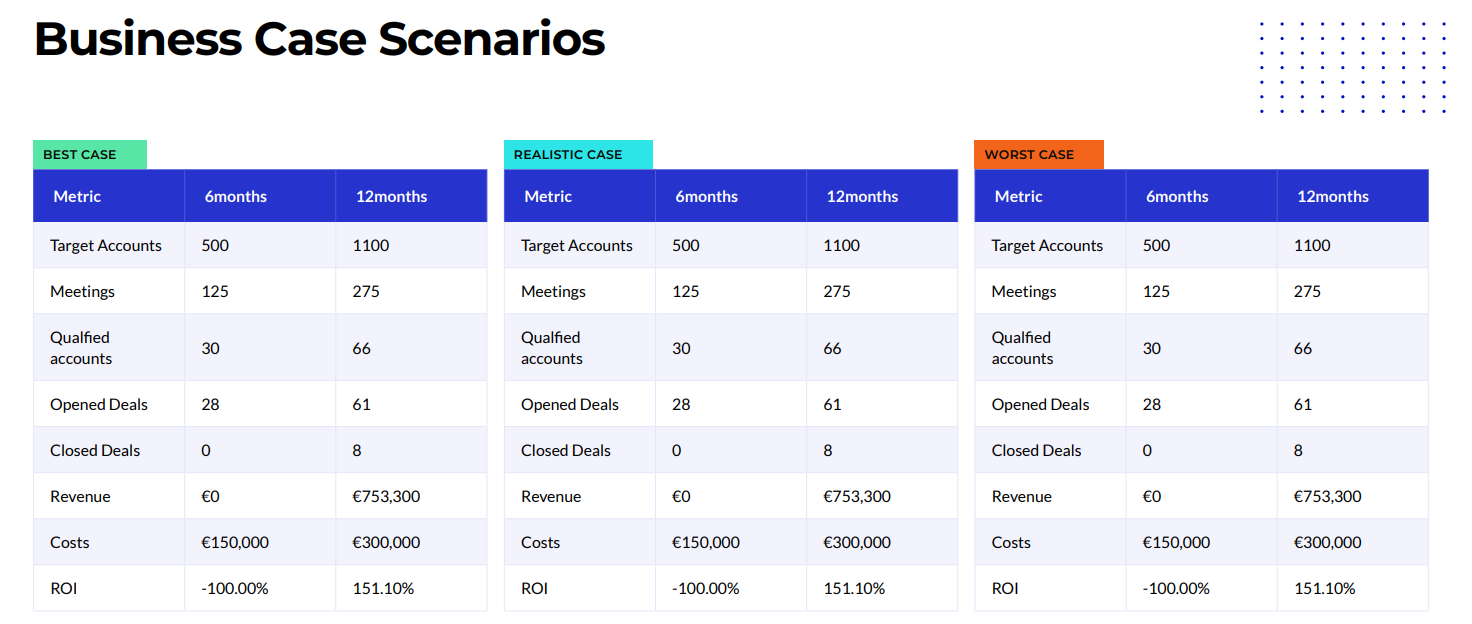Click the 12months header in Best Case table
The image size is (1472, 624).
coord(391,196)
